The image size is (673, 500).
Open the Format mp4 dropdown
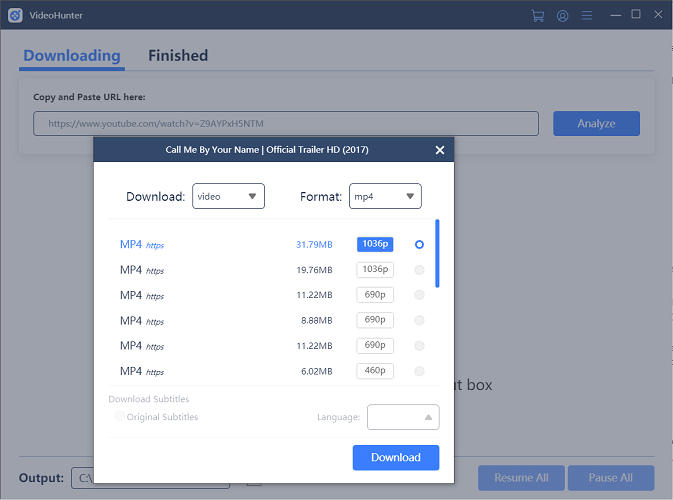point(385,196)
